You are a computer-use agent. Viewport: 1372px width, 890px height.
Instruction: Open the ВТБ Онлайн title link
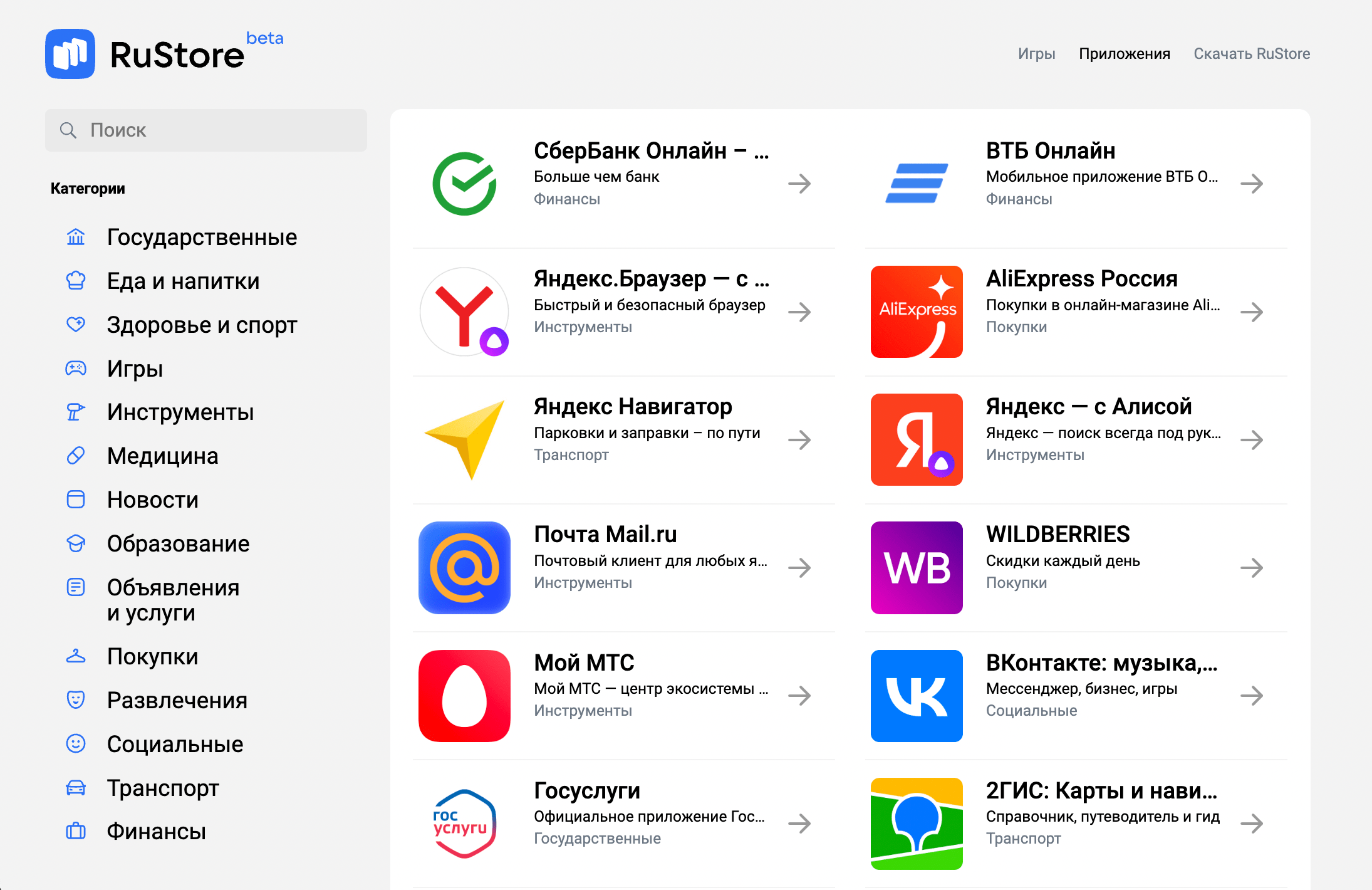(1051, 150)
